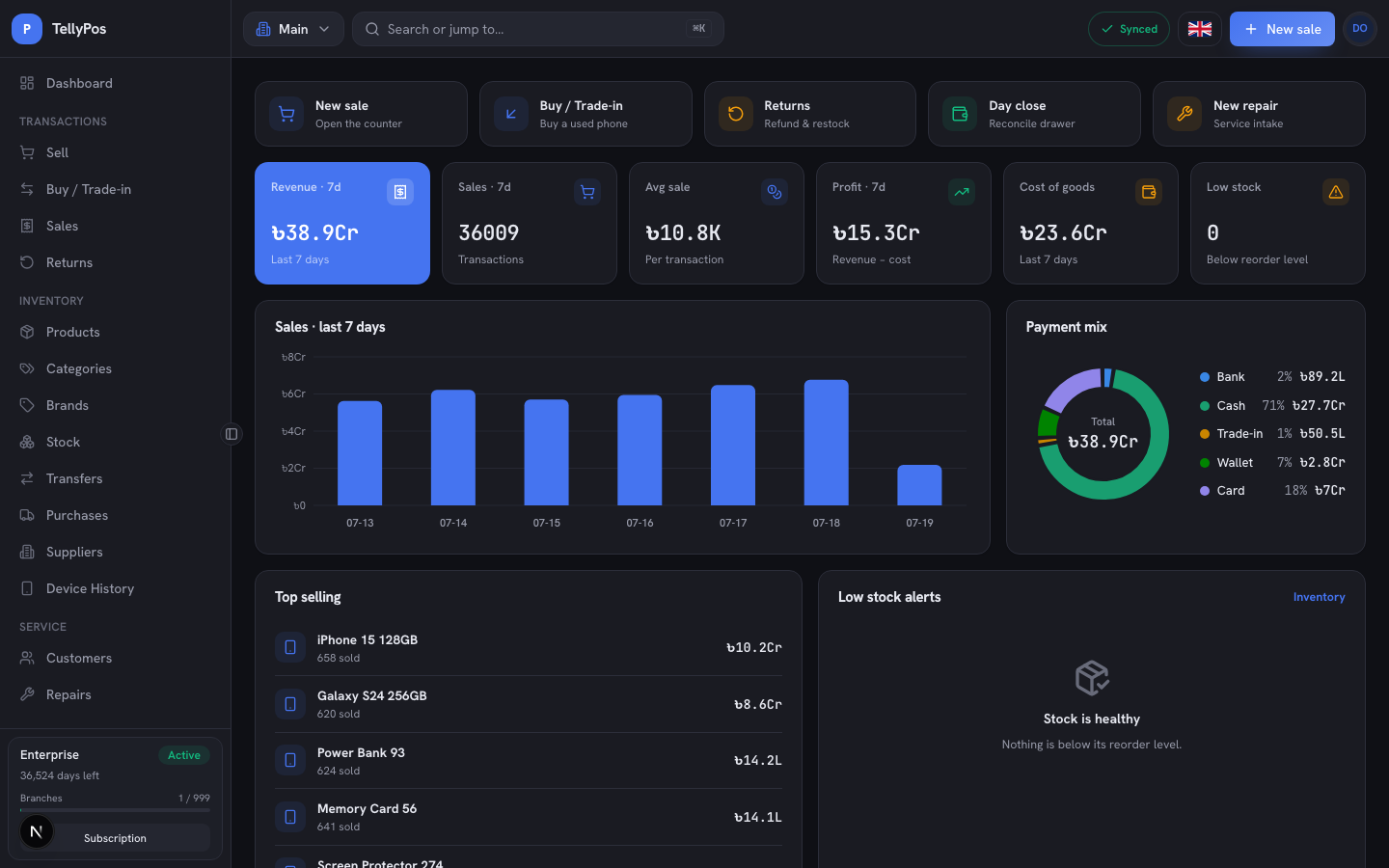Go to Sell in sidebar
This screenshot has width=1389, height=868.
(115, 152)
